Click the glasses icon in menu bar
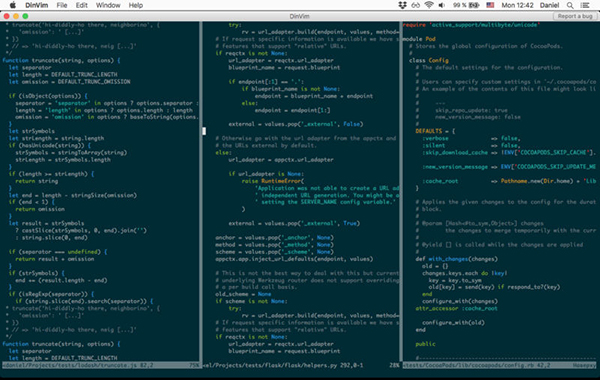Image resolution: width=600 pixels, height=380 pixels. pyautogui.click(x=416, y=5)
